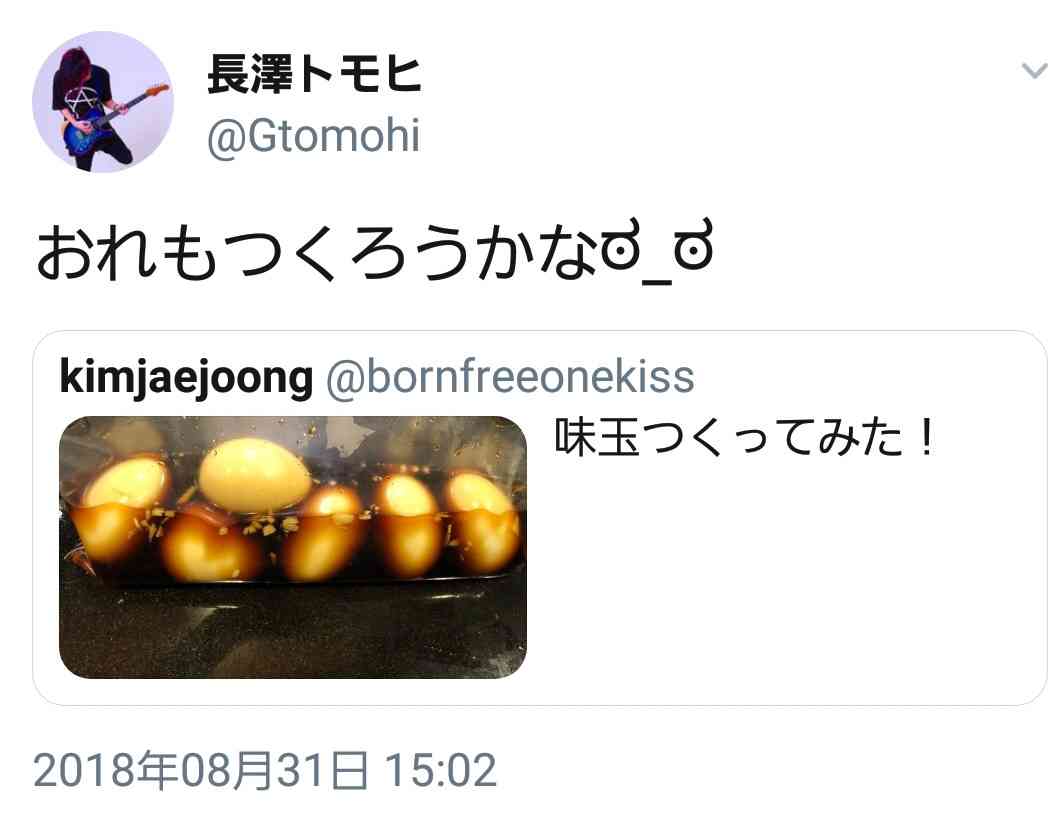Open the empty area of the quoted tweet card
The height and width of the screenshot is (828, 1058).
click(x=783, y=580)
